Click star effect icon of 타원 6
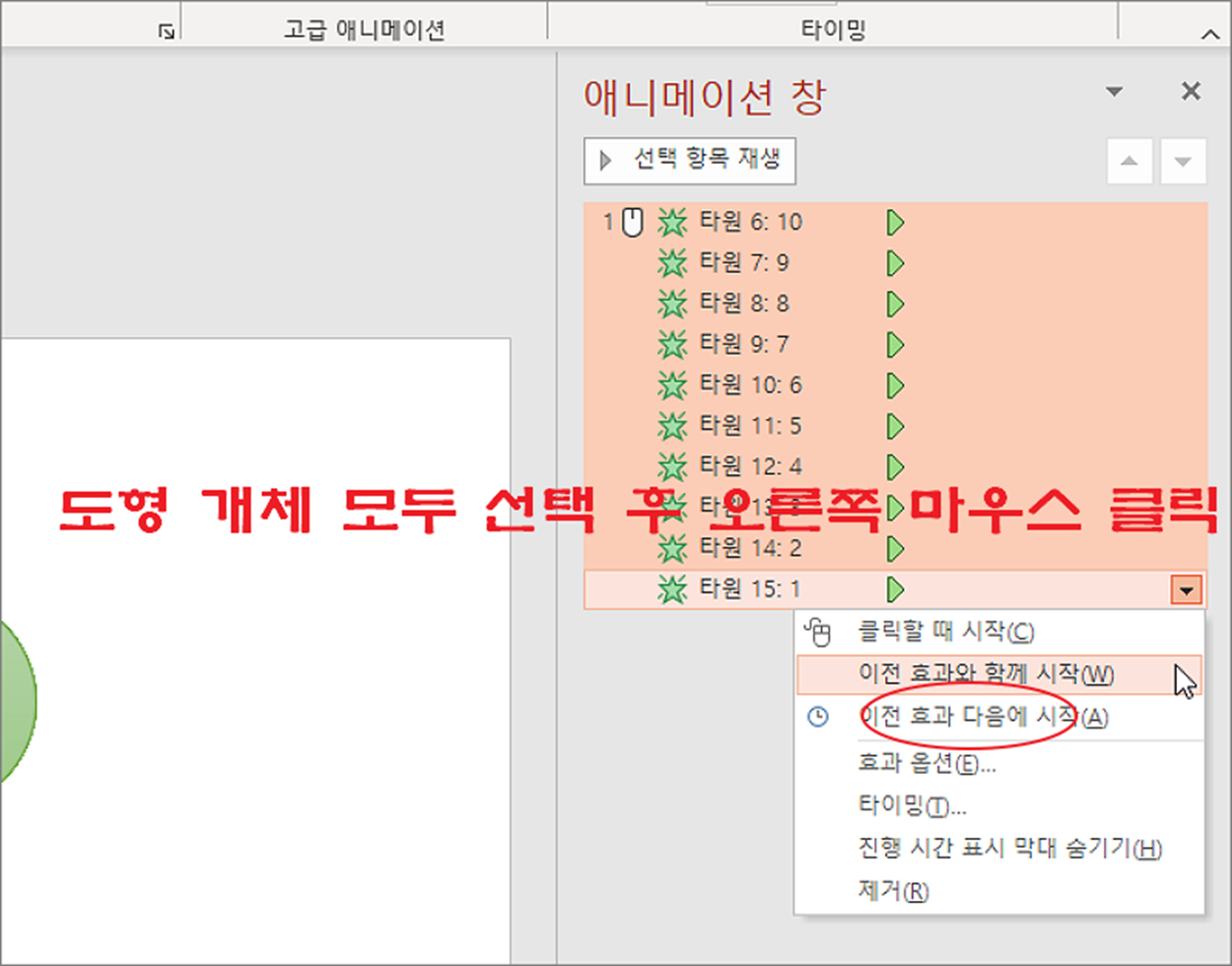This screenshot has height=966, width=1232. tap(672, 222)
